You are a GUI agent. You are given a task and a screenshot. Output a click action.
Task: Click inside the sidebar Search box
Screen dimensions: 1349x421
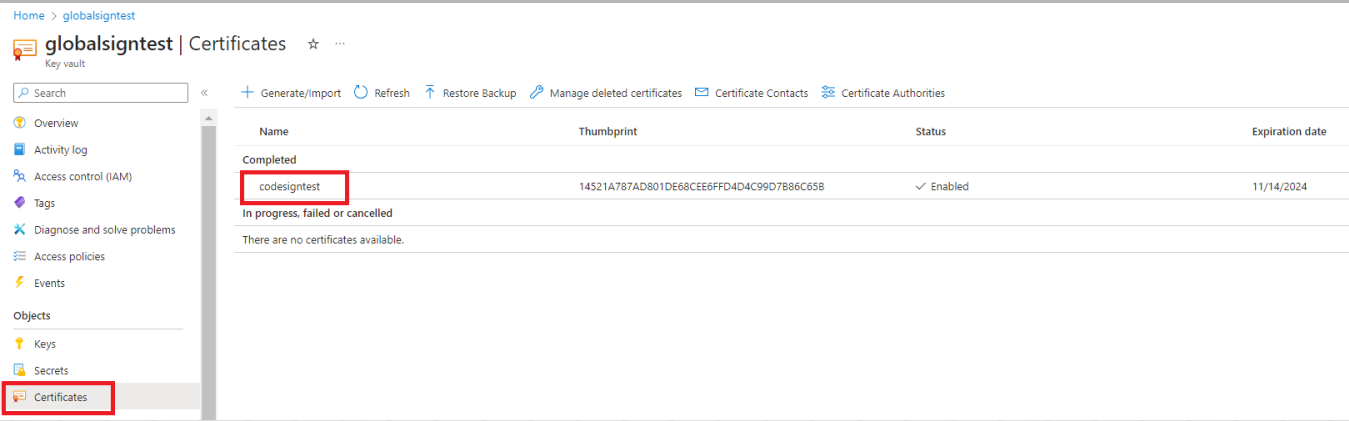click(100, 93)
